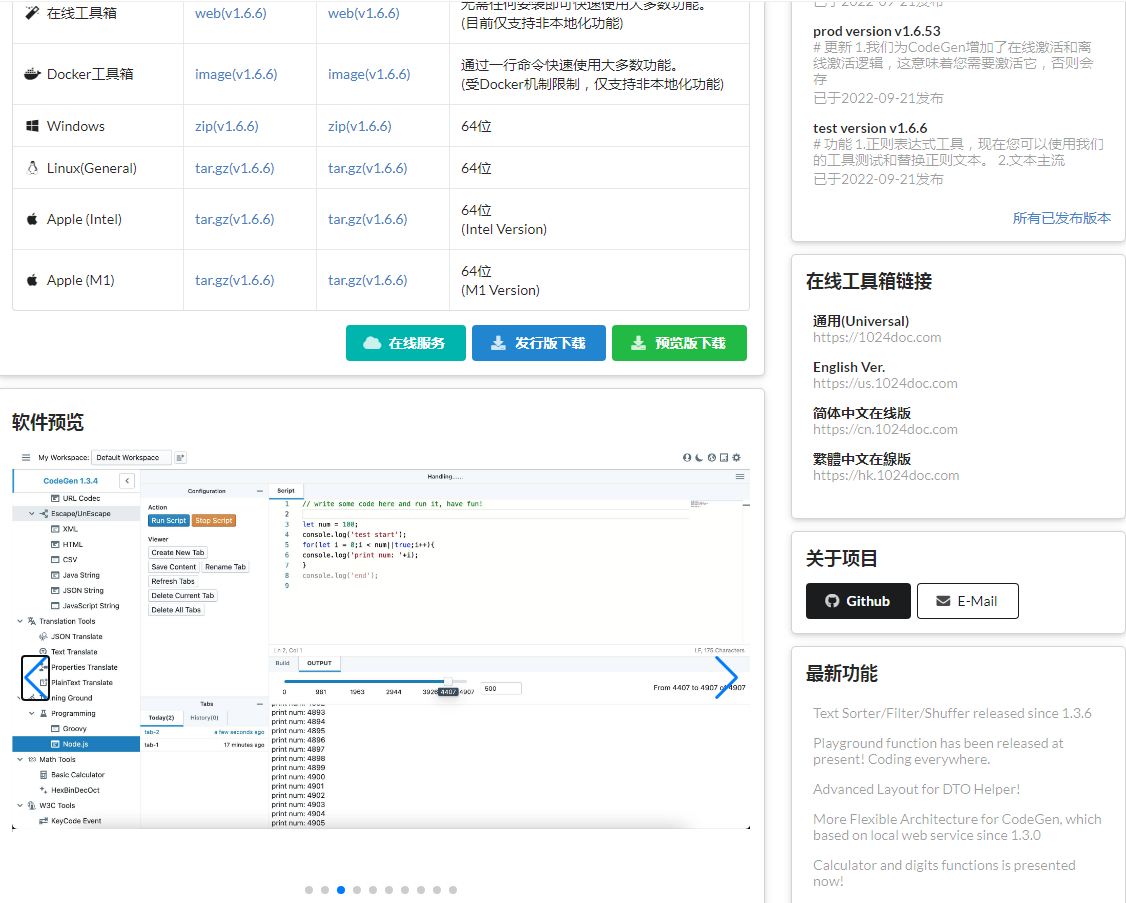Screen dimensions: 1126x903
Task: Click the first tar.gz(v1.6.6) link in Linux row
Action: (x=235, y=168)
